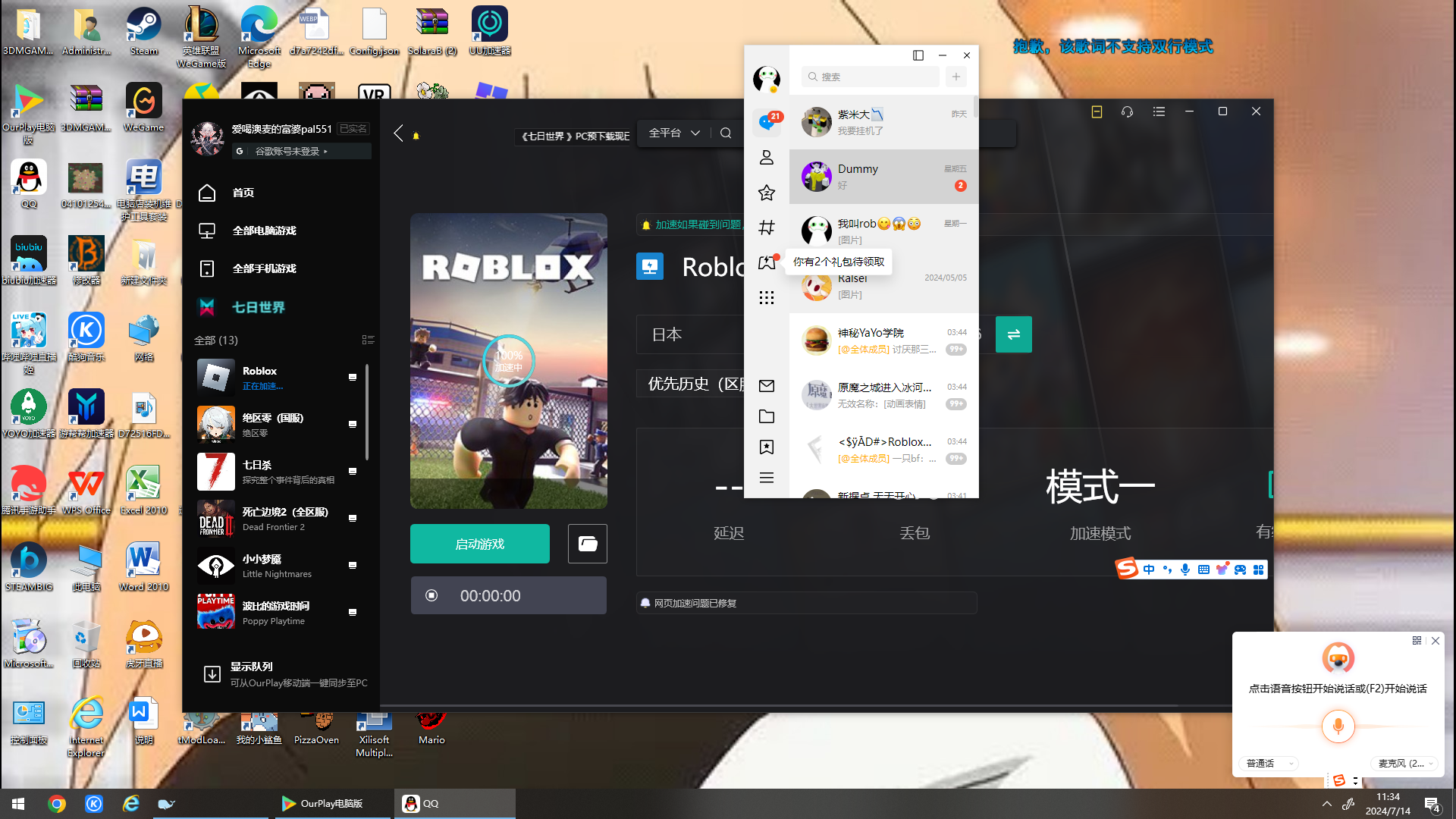Click the OurPlay search magnifier icon

726,133
